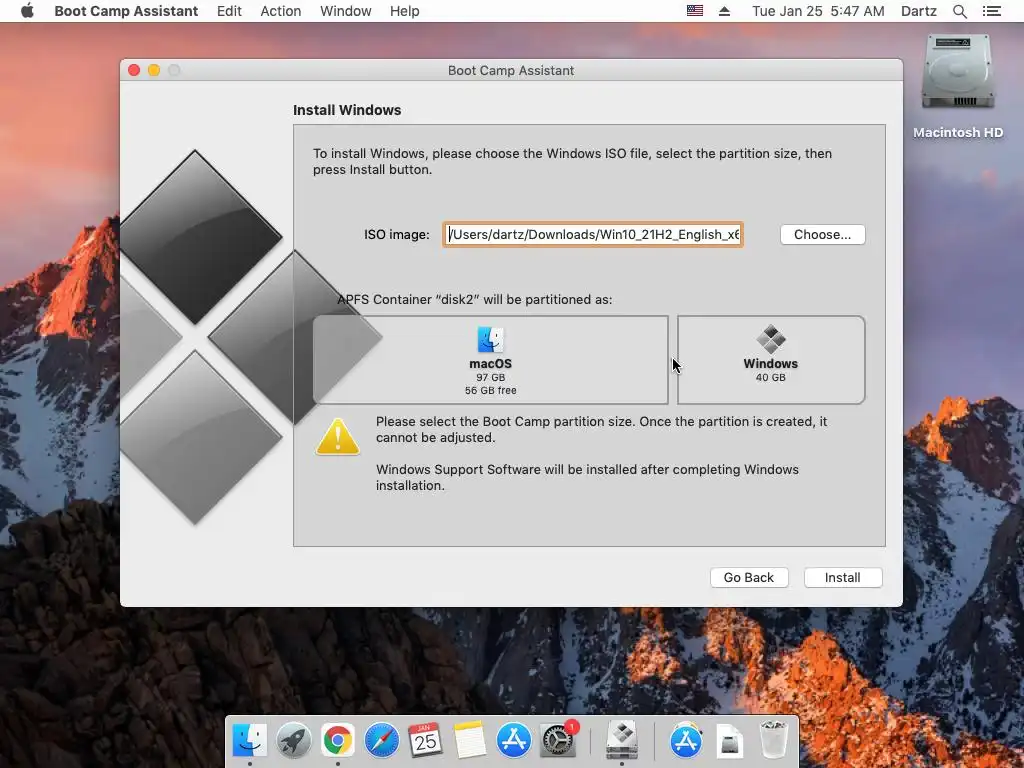Click the US flag input source icon
Image resolution: width=1024 pixels, height=768 pixels.
pyautogui.click(x=695, y=11)
